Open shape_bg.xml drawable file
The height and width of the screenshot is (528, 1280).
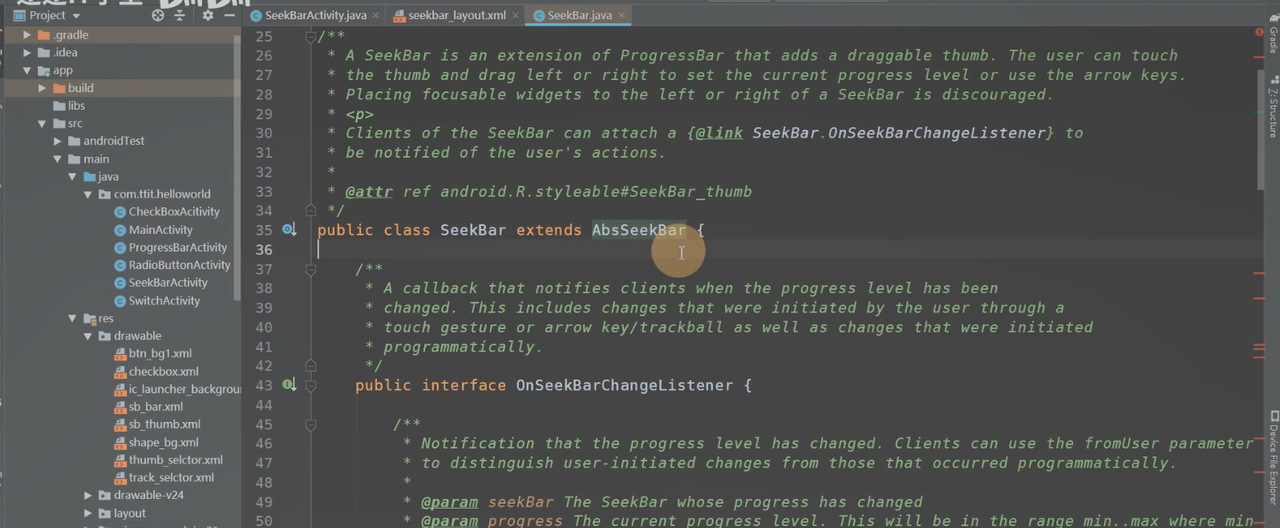163,443
